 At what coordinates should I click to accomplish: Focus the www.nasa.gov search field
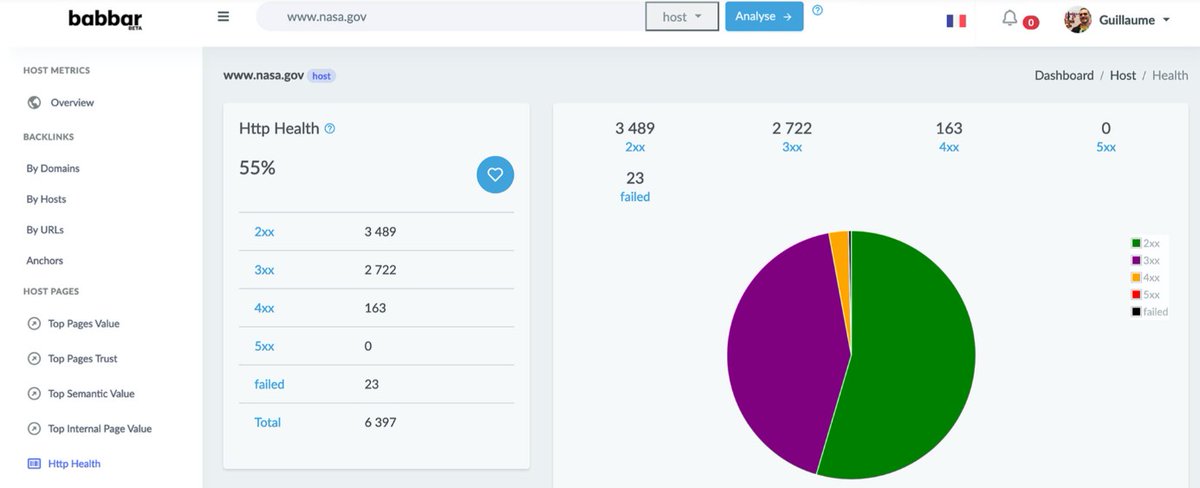(451, 17)
